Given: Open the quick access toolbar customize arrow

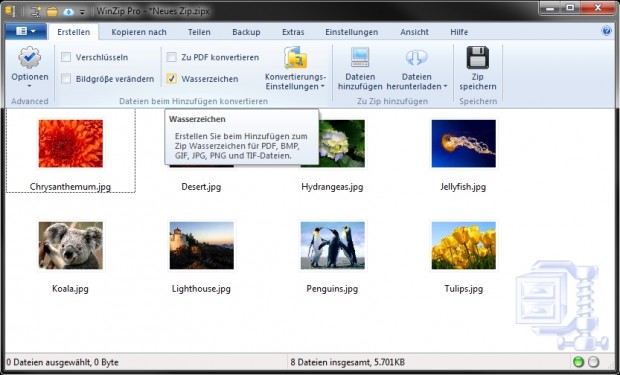Looking at the screenshot, I should pyautogui.click(x=82, y=12).
